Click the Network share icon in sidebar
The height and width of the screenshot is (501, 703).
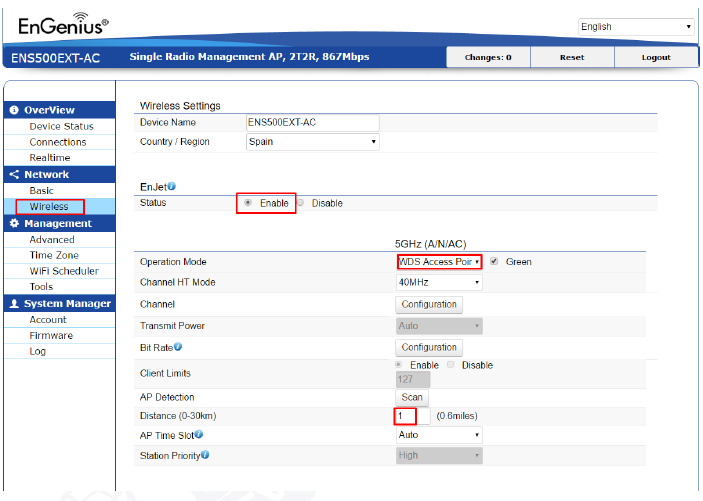point(14,174)
